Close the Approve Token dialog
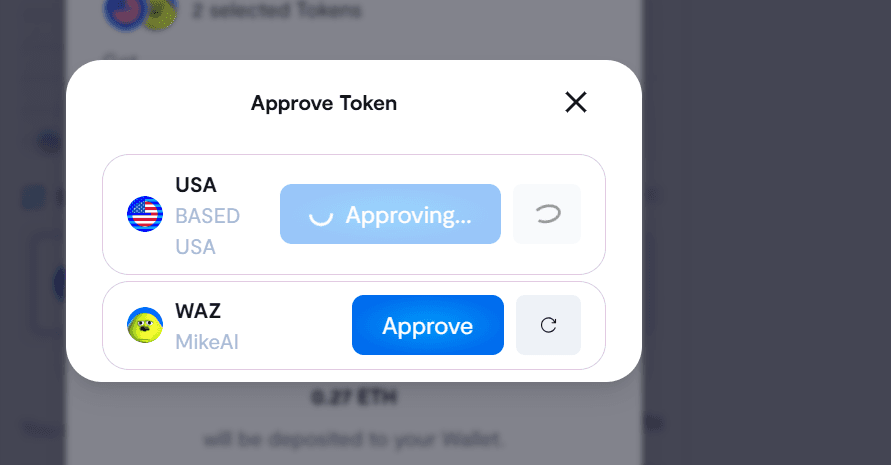This screenshot has width=891, height=465. point(576,102)
